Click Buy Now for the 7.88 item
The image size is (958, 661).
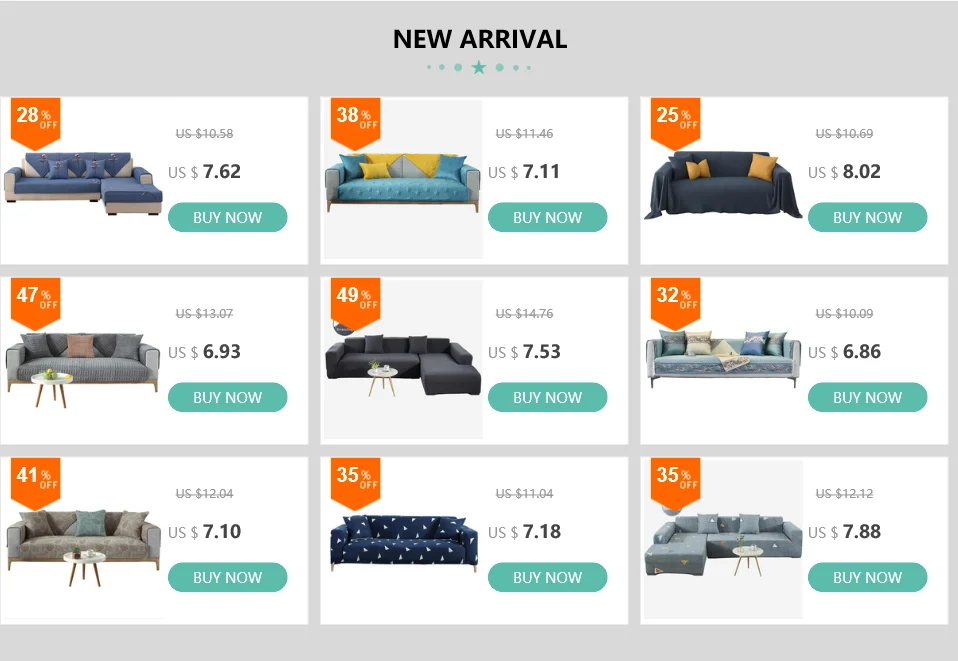(868, 577)
